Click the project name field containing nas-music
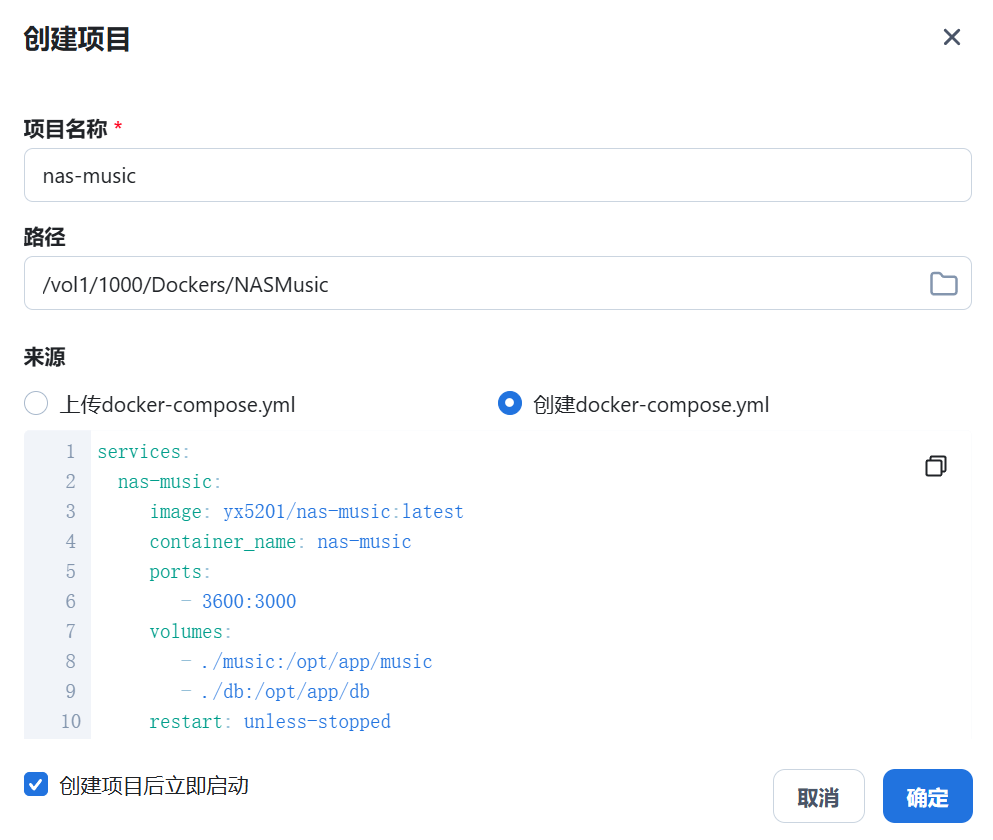993x840 pixels. tap(497, 175)
